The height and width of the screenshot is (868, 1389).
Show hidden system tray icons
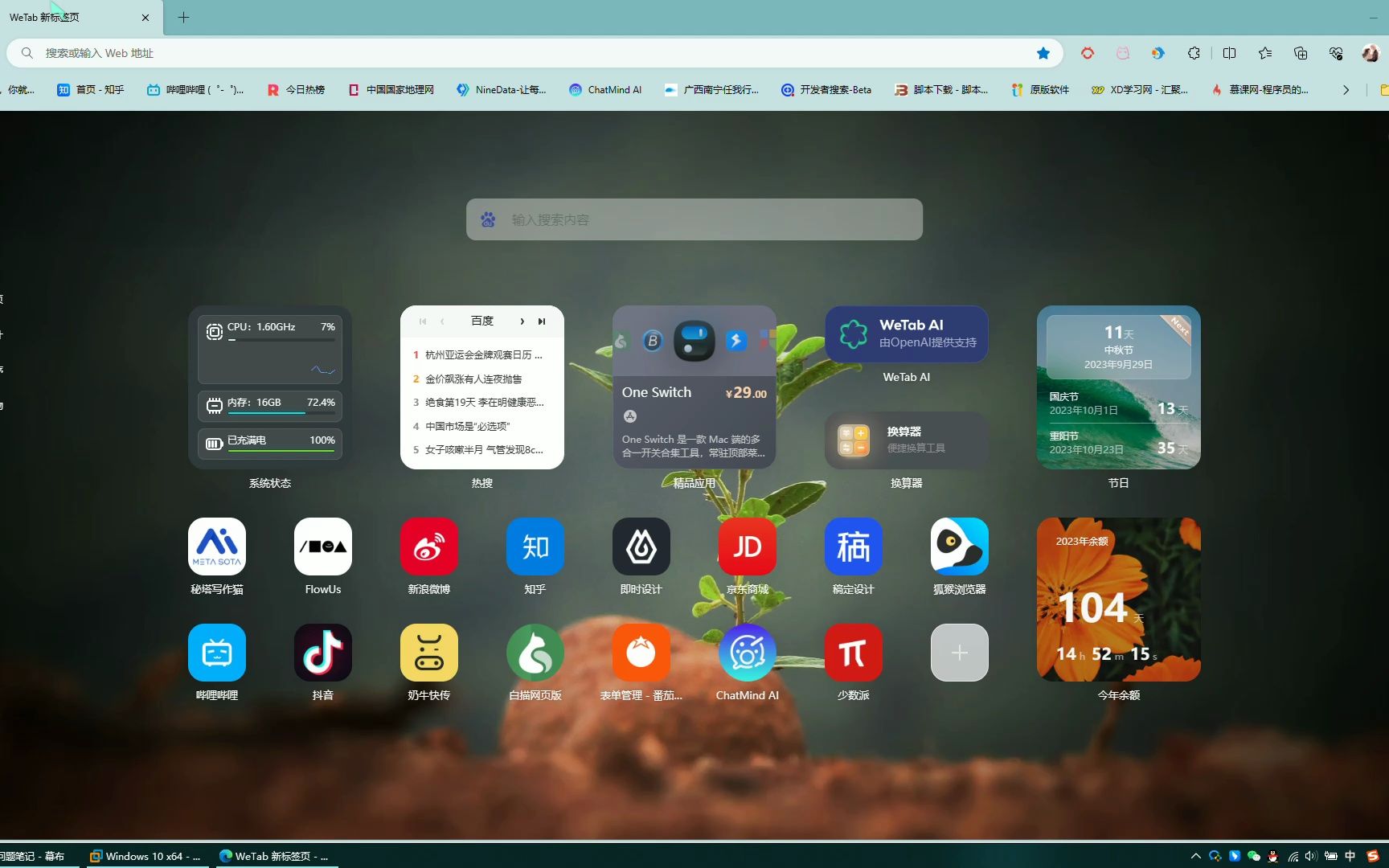click(x=1196, y=856)
